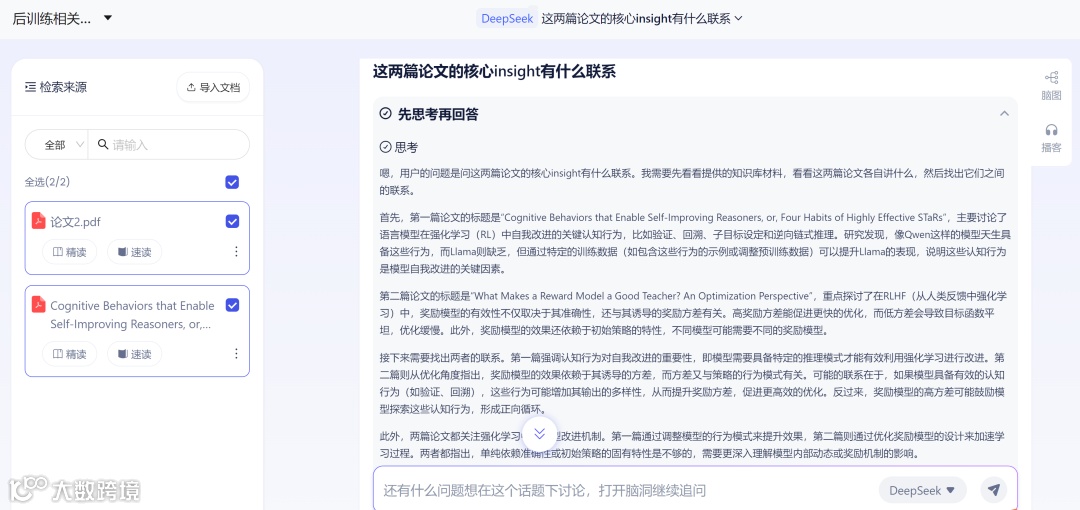Click 精读 under Cognitive Behaviors document

(x=70, y=354)
